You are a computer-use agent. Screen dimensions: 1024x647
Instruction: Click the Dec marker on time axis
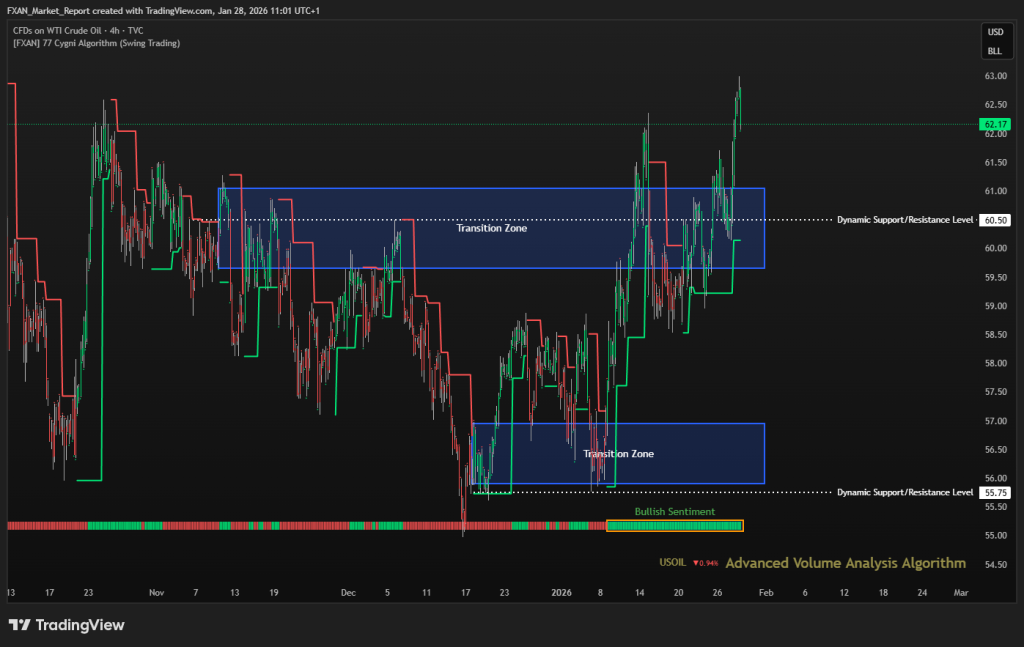348,592
